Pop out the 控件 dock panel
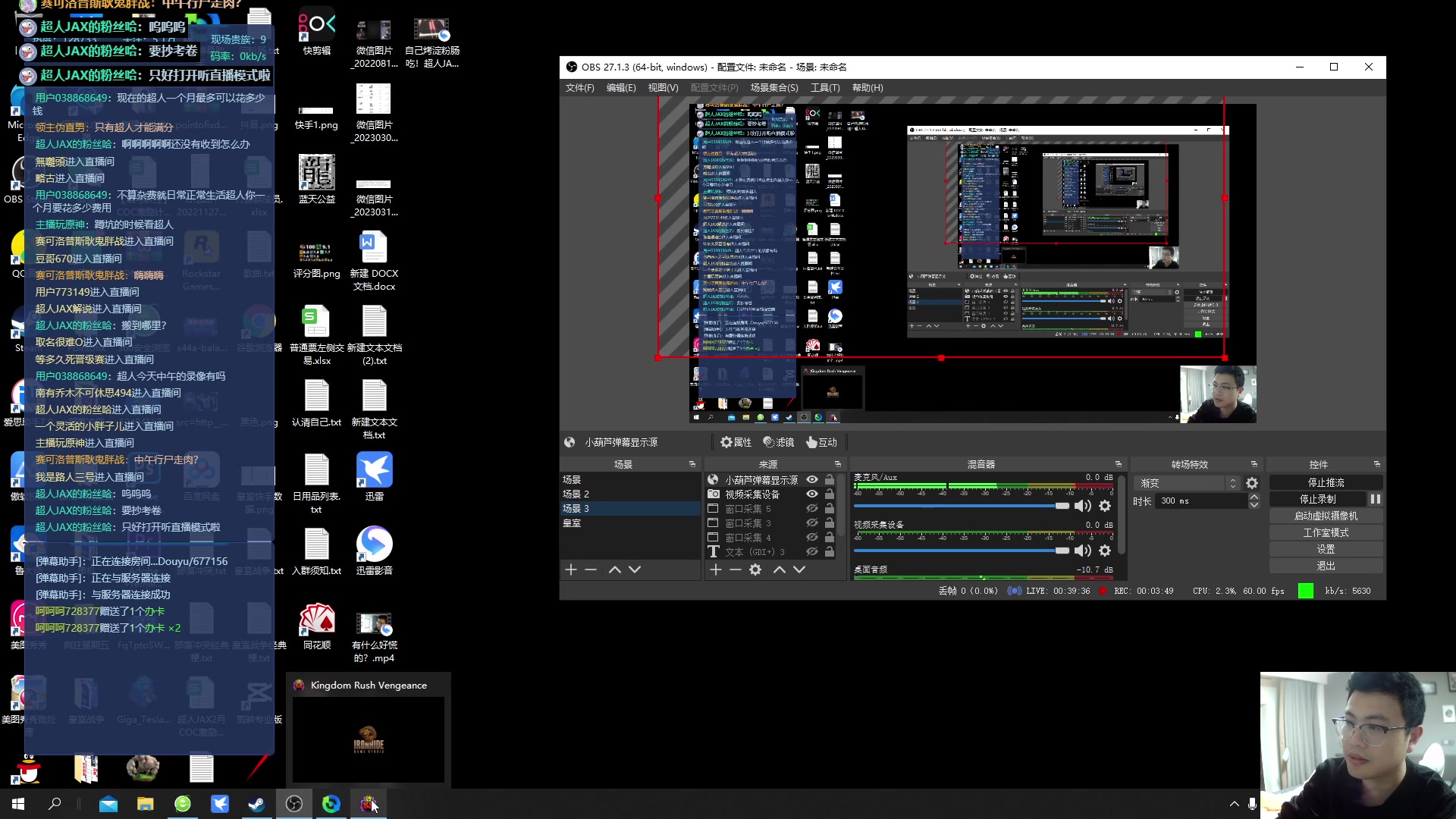 [x=1376, y=464]
